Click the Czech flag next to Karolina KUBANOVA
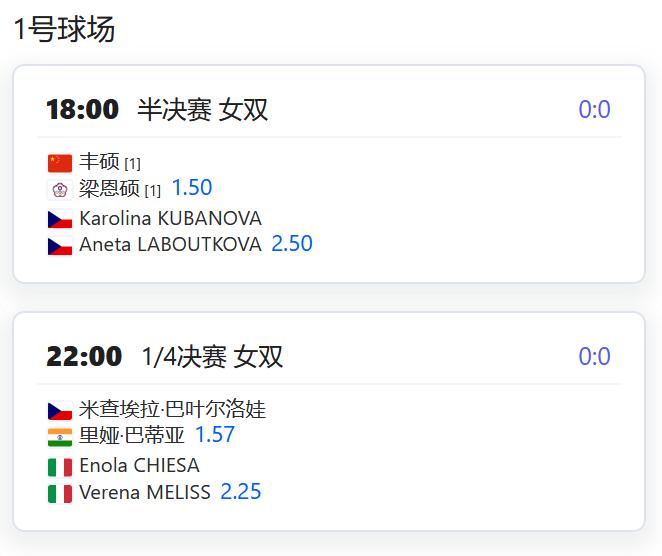Screen dimensions: 662x556 (60, 220)
